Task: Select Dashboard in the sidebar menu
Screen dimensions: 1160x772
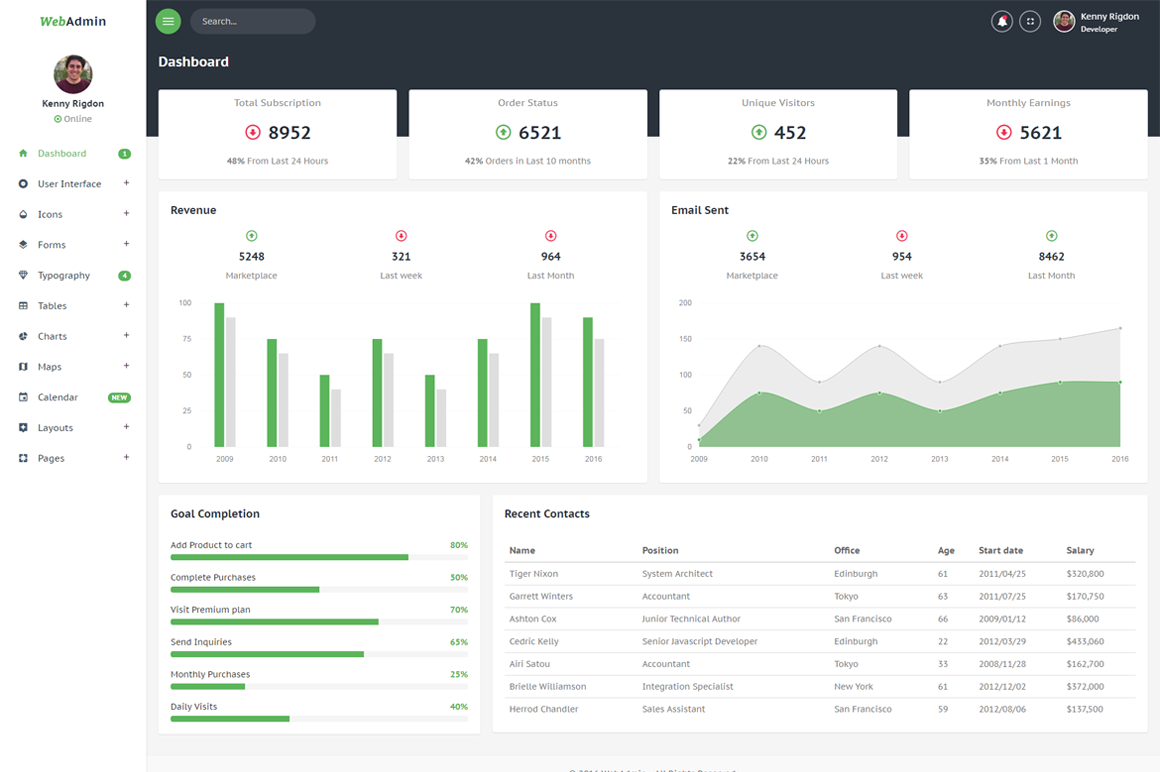Action: (62, 154)
